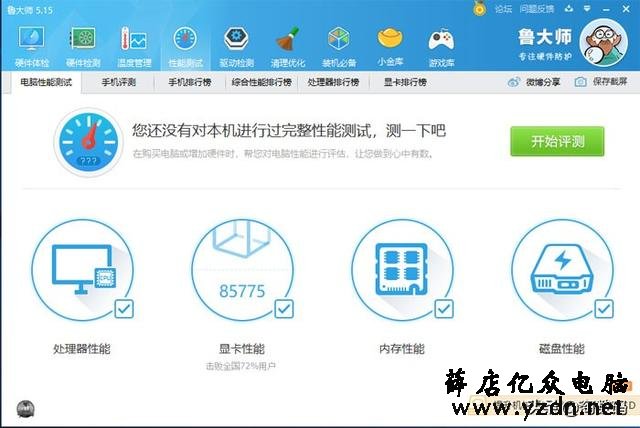Click the 处理器性能 monitor icon
640x428 pixels.
(x=83, y=270)
